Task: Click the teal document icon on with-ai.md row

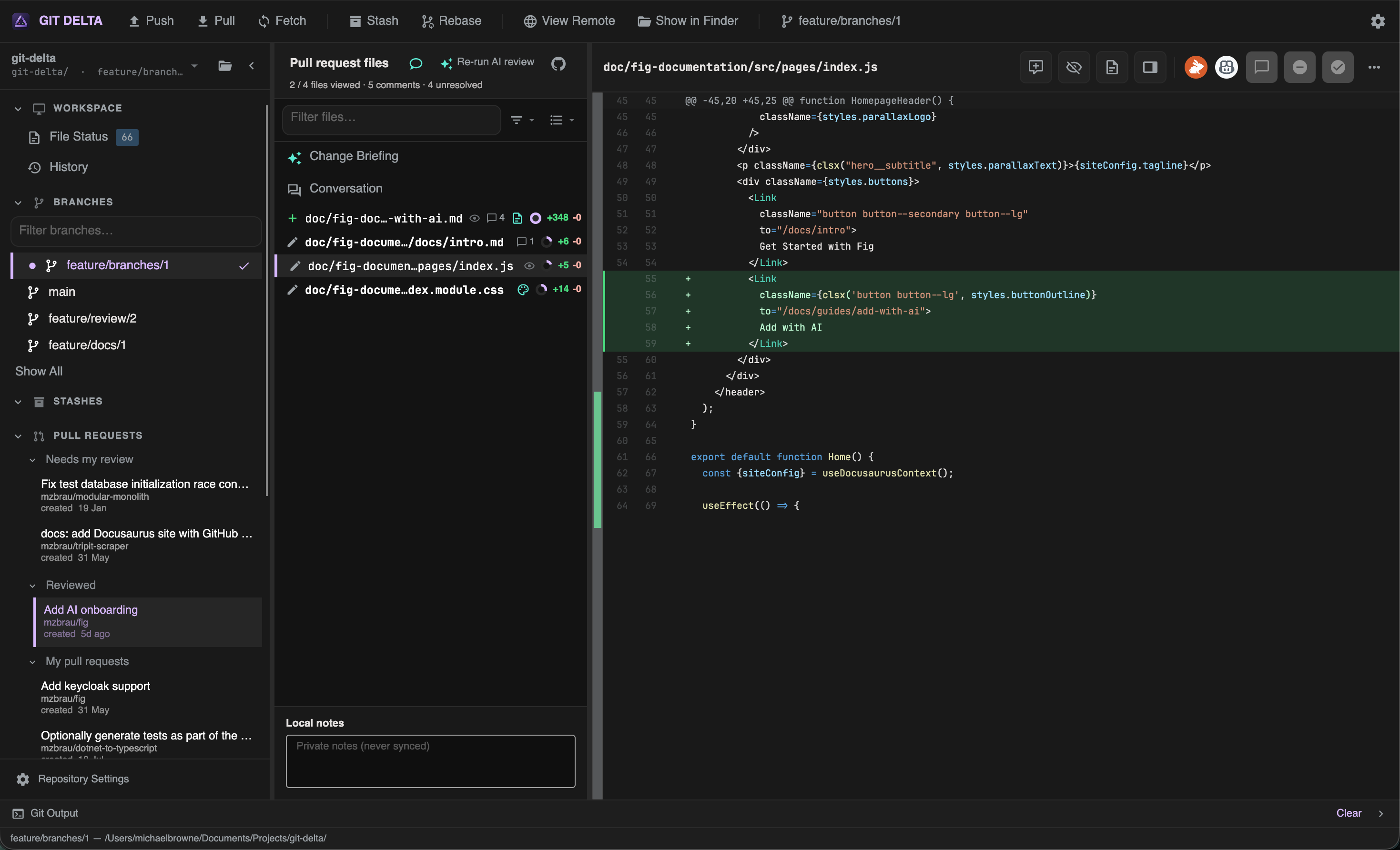Action: (517, 218)
